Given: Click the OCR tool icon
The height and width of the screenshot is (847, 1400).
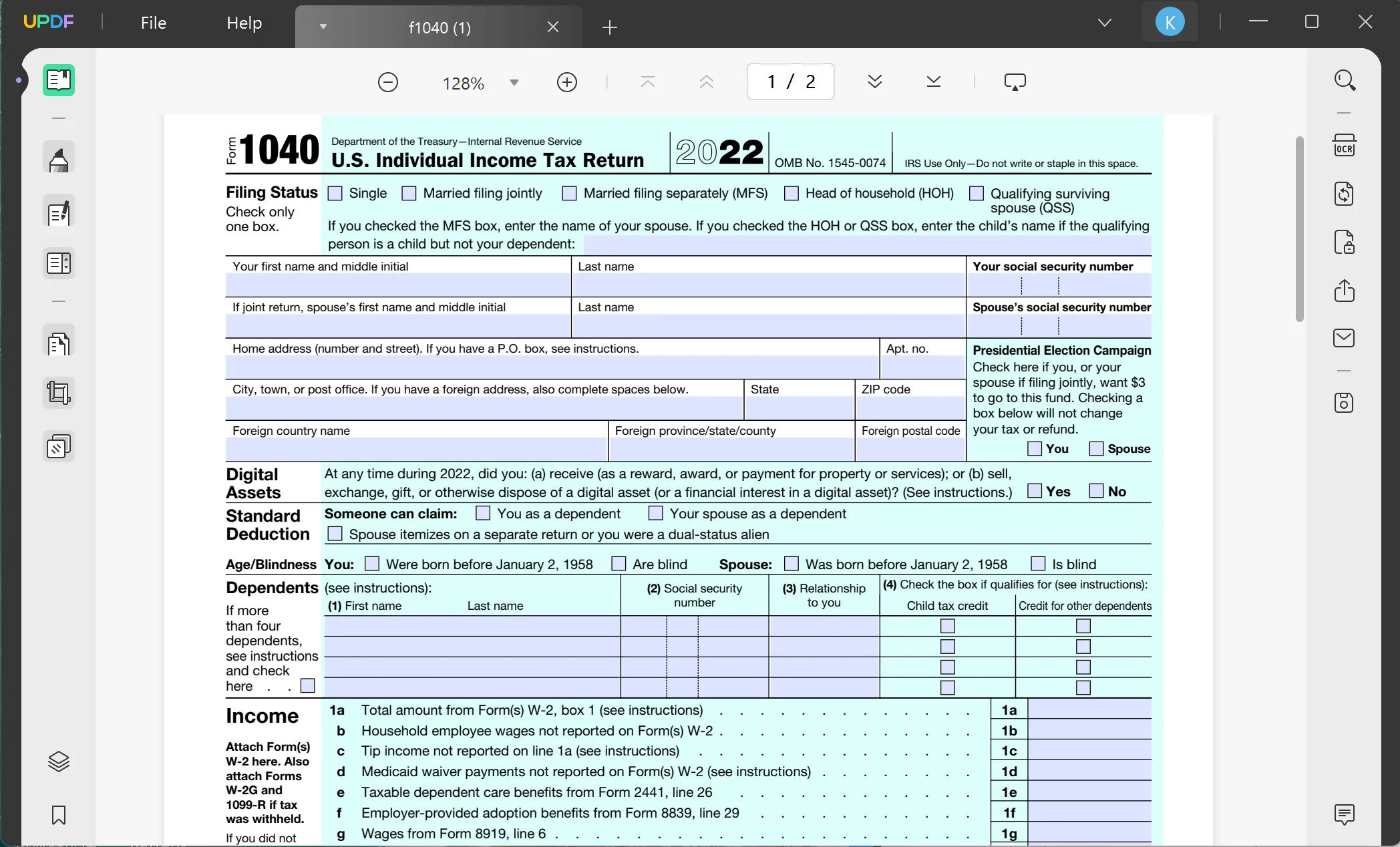Looking at the screenshot, I should click(x=1344, y=147).
